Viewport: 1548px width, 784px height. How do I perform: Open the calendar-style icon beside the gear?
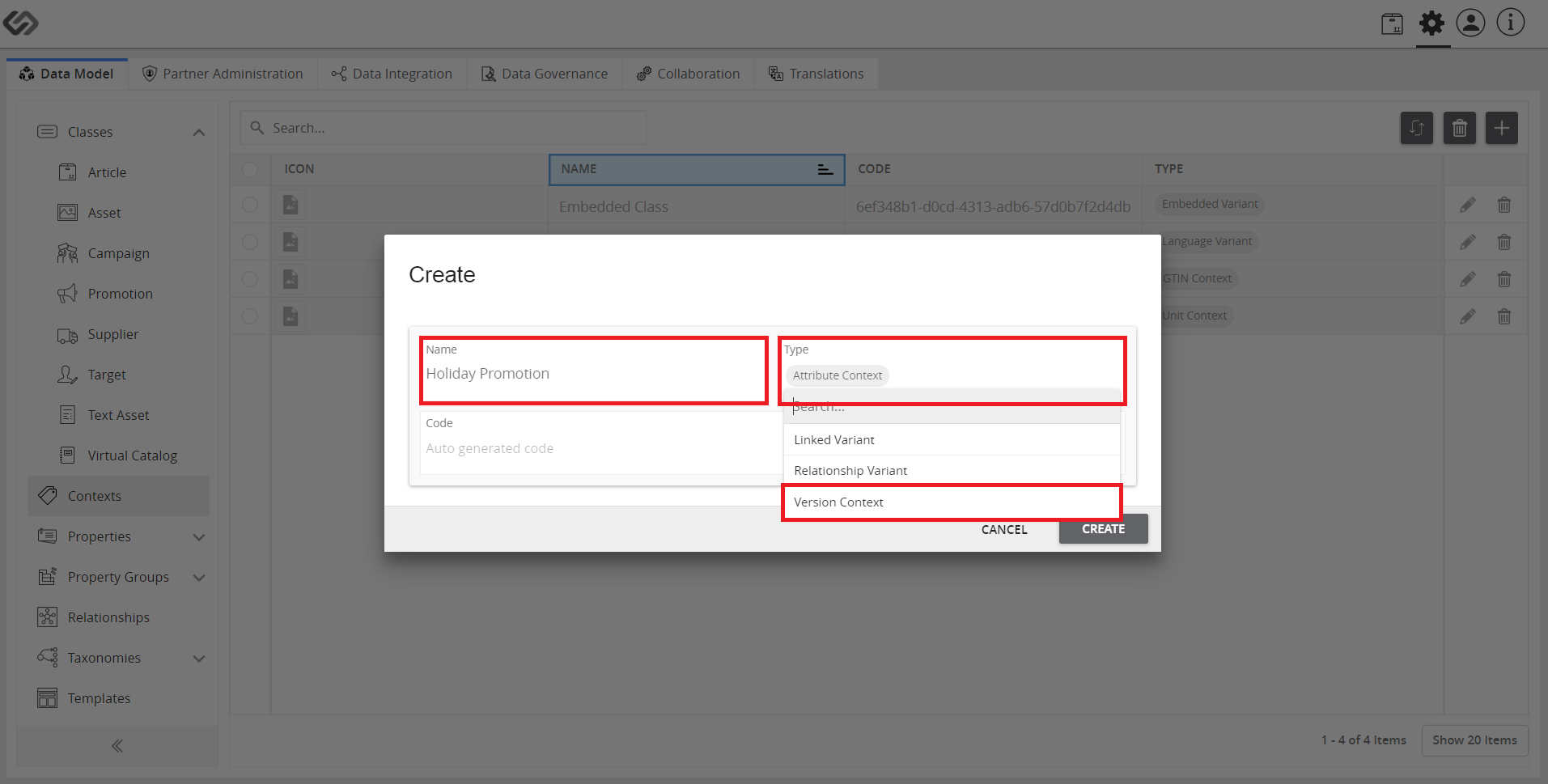click(1392, 24)
